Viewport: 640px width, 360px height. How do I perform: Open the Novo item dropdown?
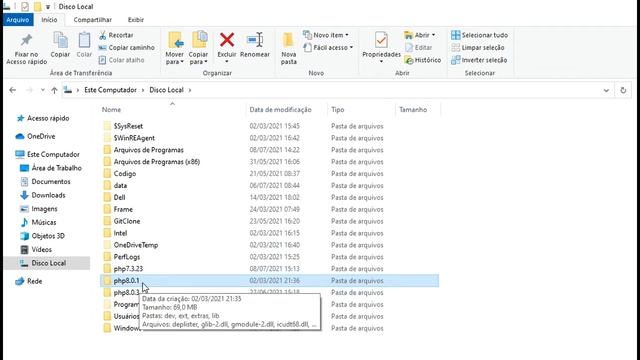(326, 35)
